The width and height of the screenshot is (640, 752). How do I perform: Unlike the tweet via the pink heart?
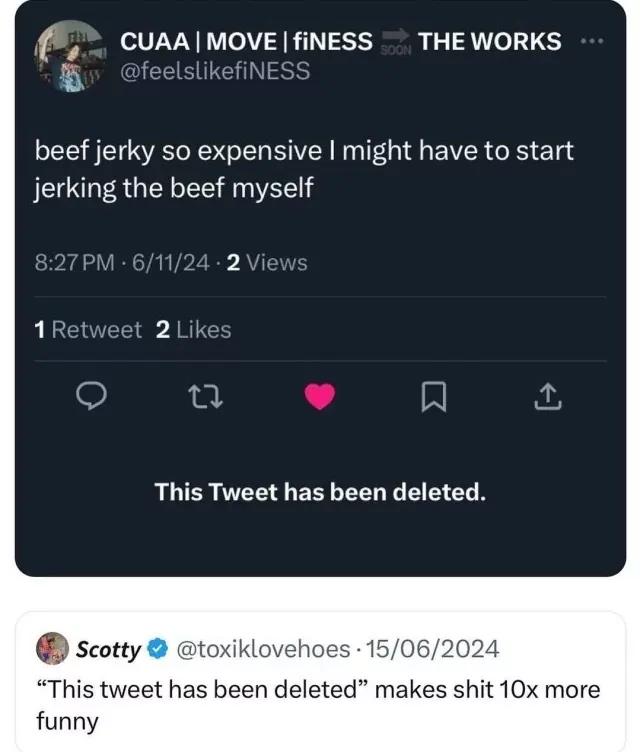pyautogui.click(x=319, y=399)
